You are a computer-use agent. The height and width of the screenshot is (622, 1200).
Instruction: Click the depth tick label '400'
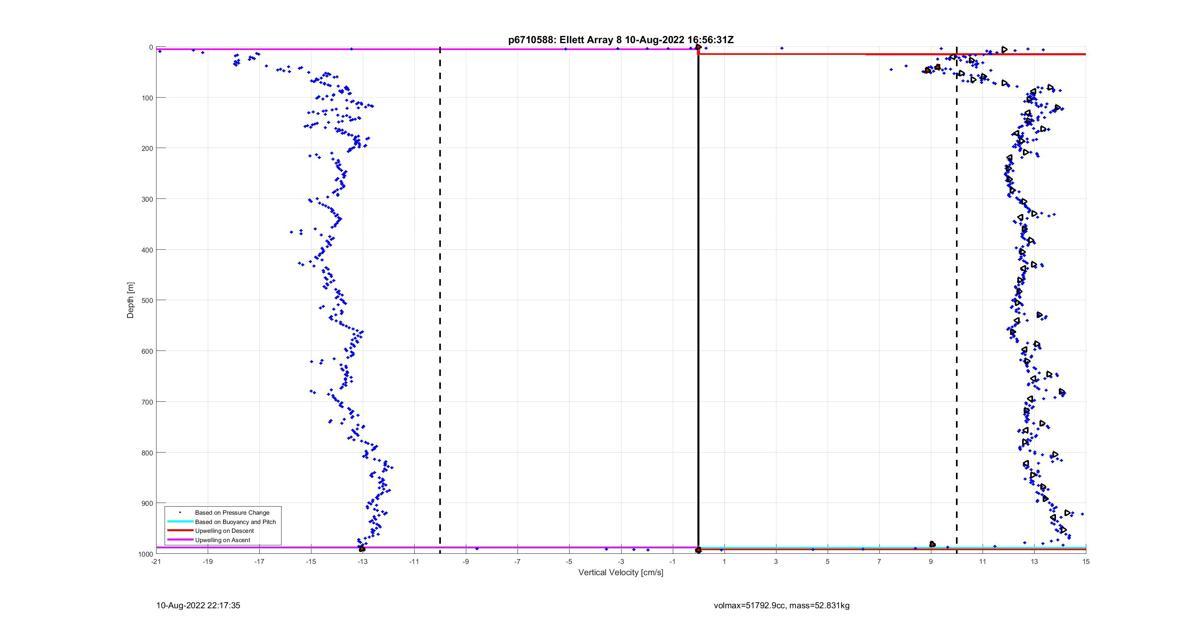pyautogui.click(x=146, y=250)
